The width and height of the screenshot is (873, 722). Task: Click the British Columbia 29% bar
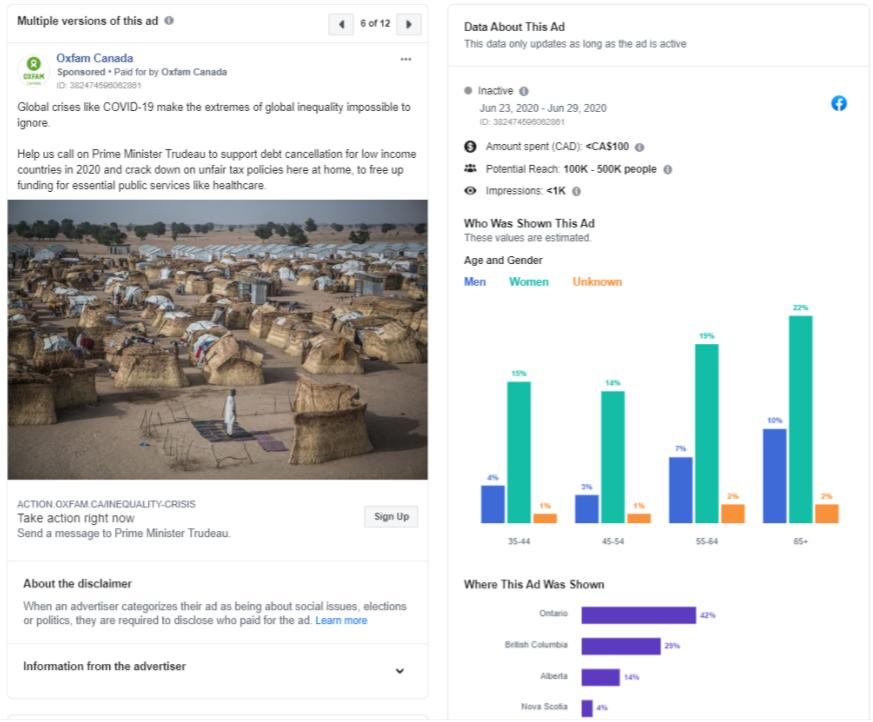click(x=621, y=646)
